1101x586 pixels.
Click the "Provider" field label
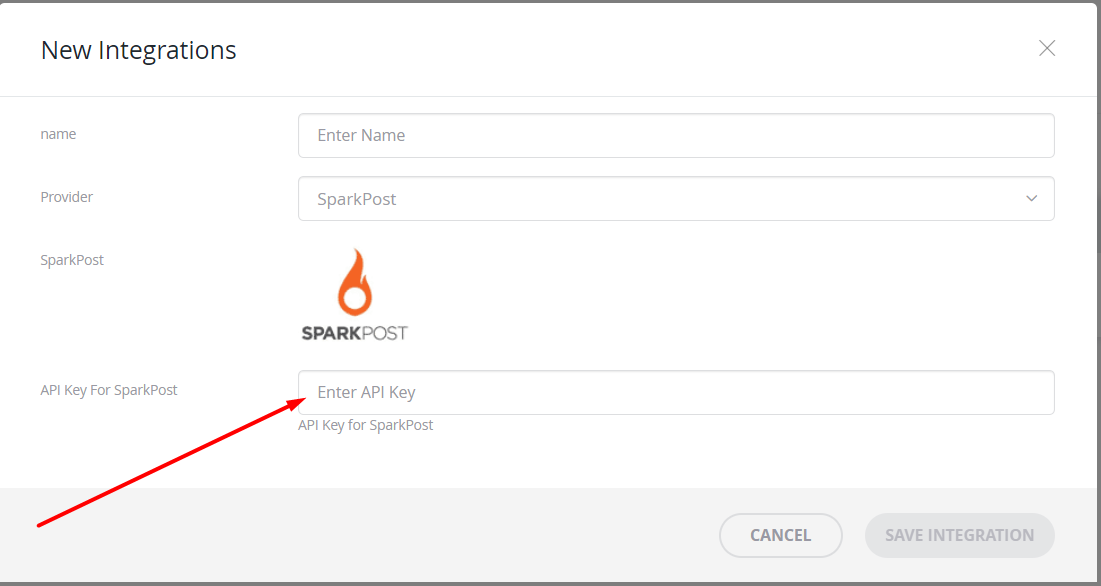click(x=67, y=197)
